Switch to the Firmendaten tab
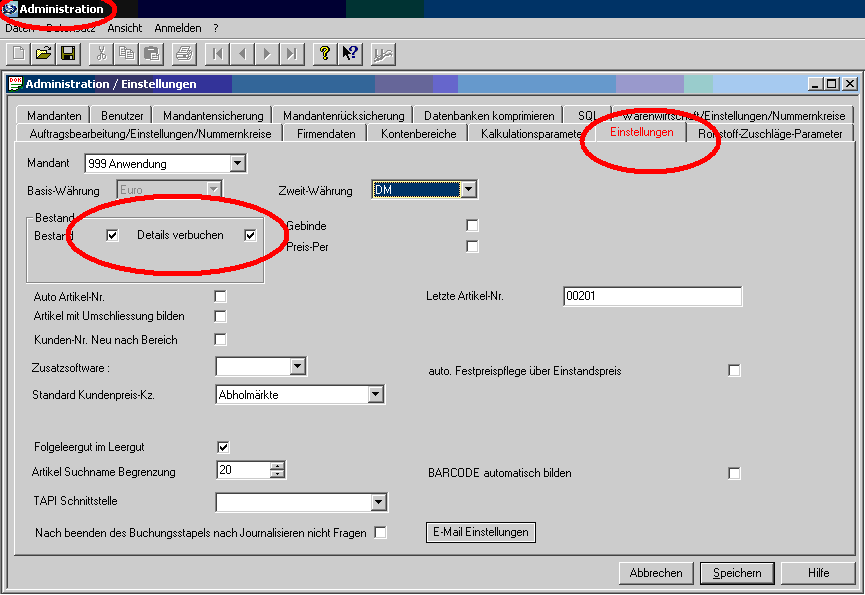 click(325, 133)
